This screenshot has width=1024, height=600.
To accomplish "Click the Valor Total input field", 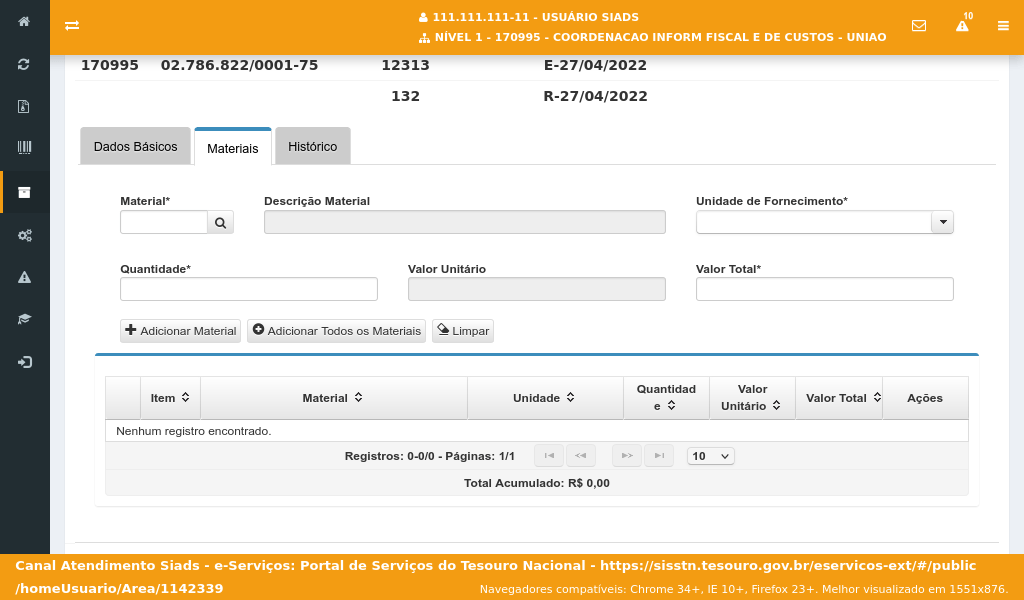I will 825,289.
